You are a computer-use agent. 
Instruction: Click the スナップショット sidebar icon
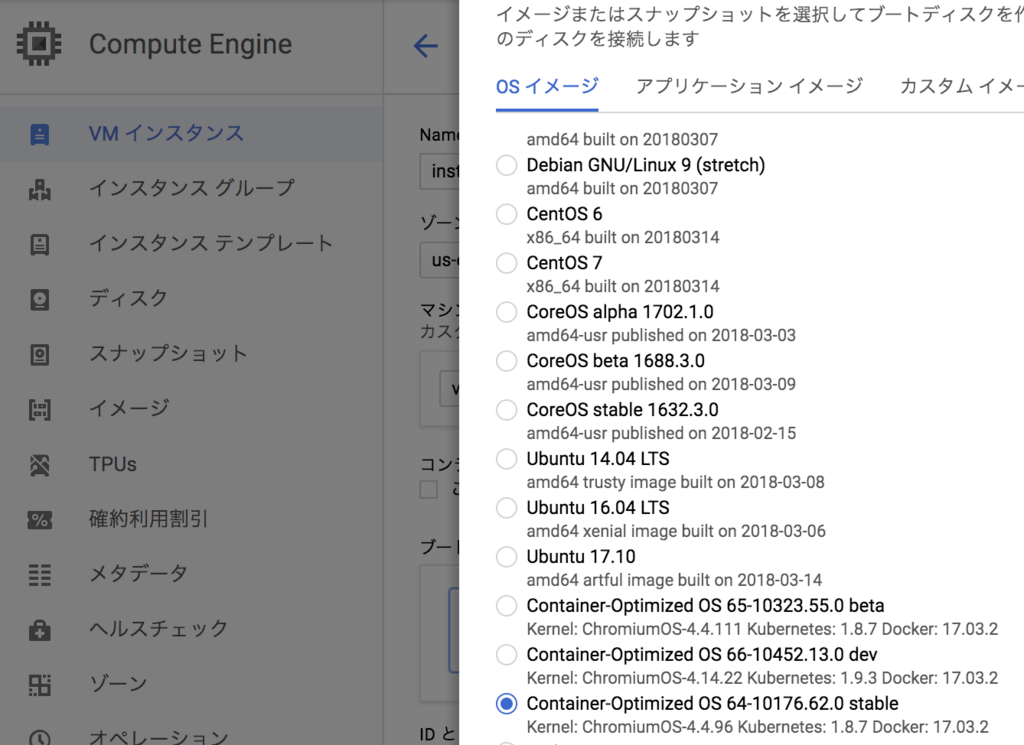click(40, 355)
